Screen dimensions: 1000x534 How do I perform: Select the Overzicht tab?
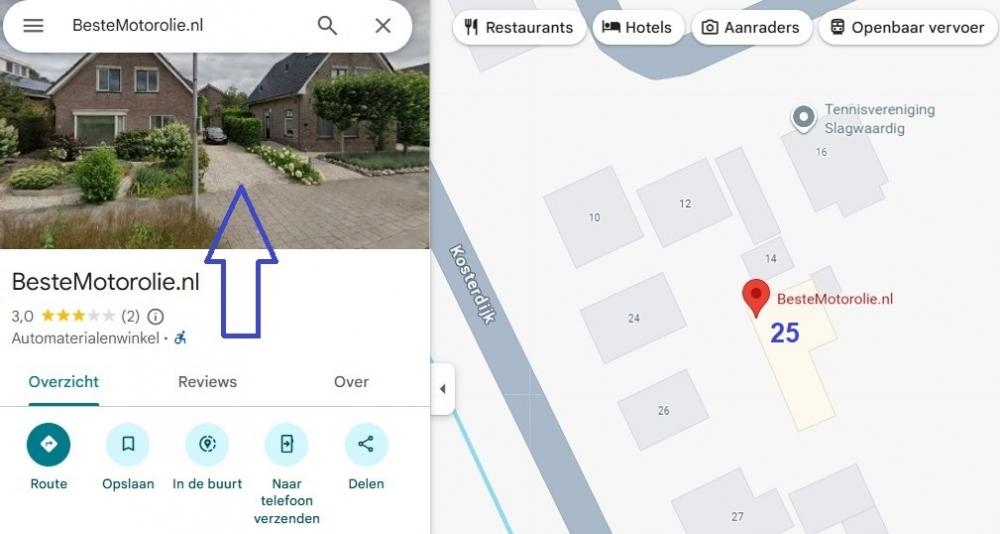pos(64,382)
